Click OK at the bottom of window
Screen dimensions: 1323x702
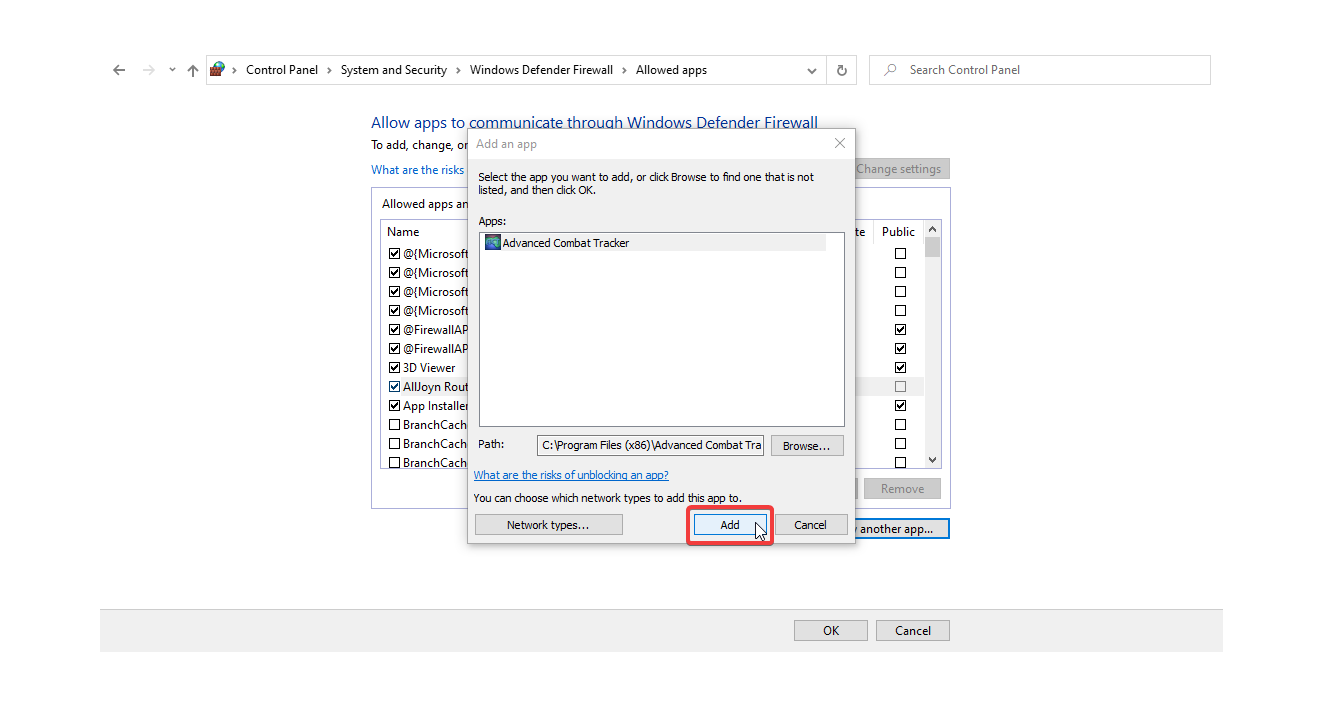point(831,631)
